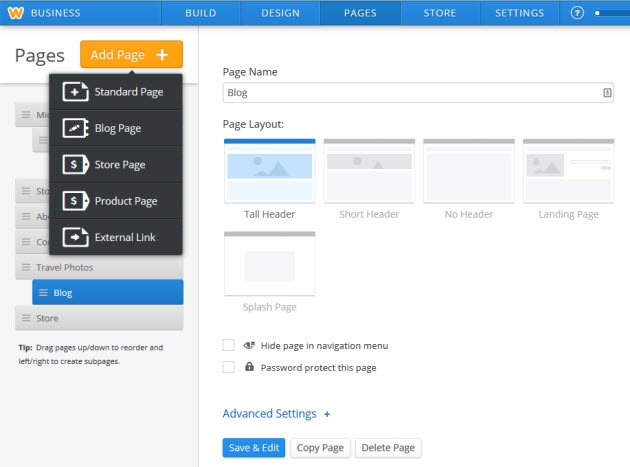Click the slider control in top bar
This screenshot has width=630, height=467.
(612, 13)
